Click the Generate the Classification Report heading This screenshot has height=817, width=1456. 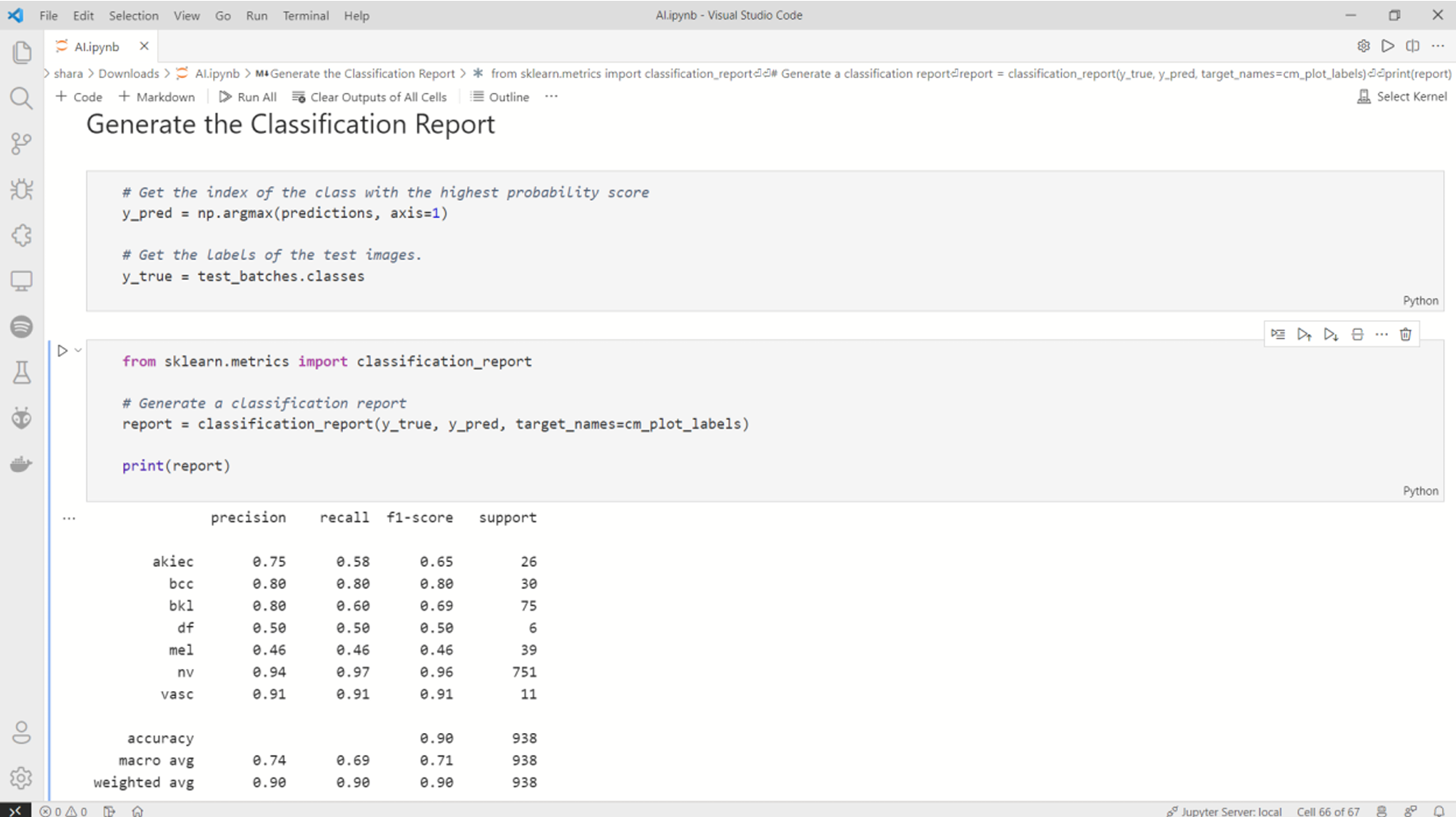[290, 124]
